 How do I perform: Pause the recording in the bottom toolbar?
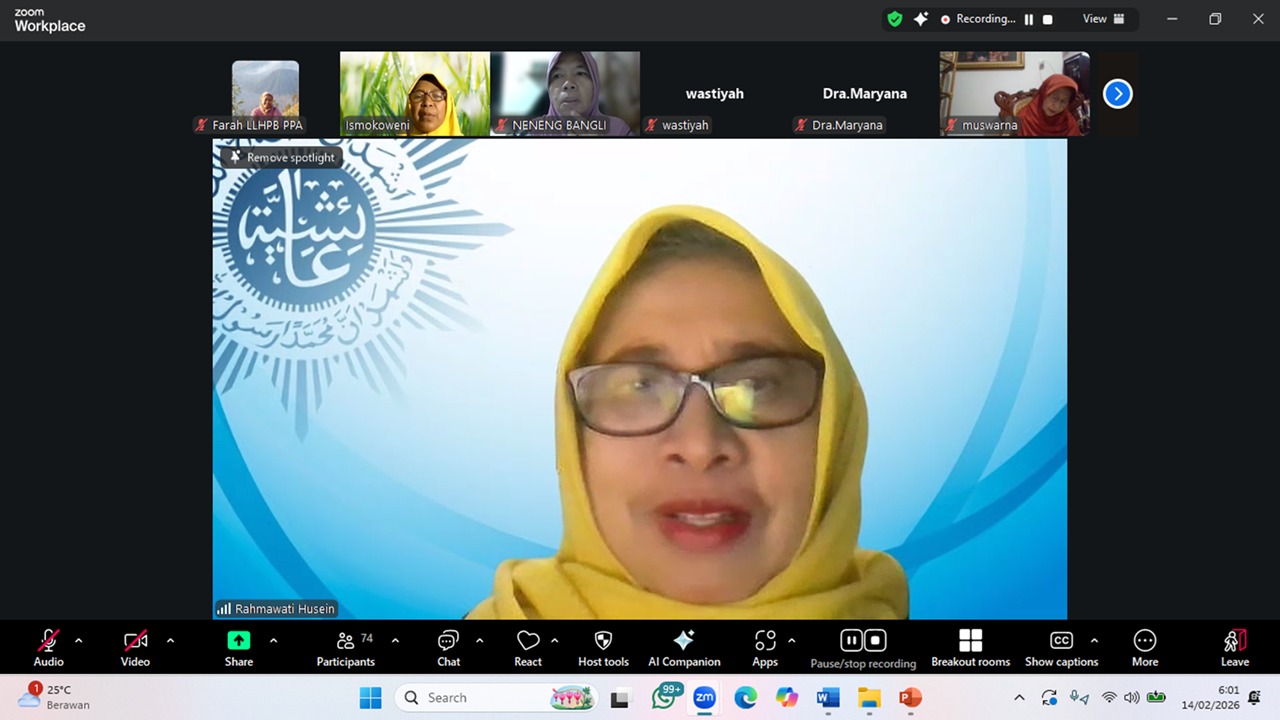tap(851, 640)
